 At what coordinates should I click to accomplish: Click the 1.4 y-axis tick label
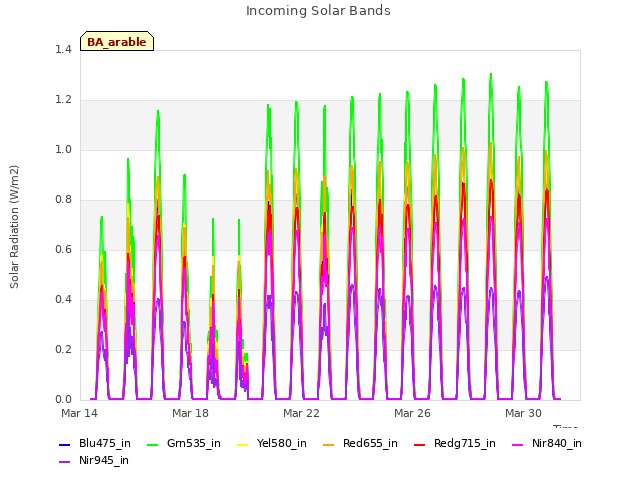[63, 50]
